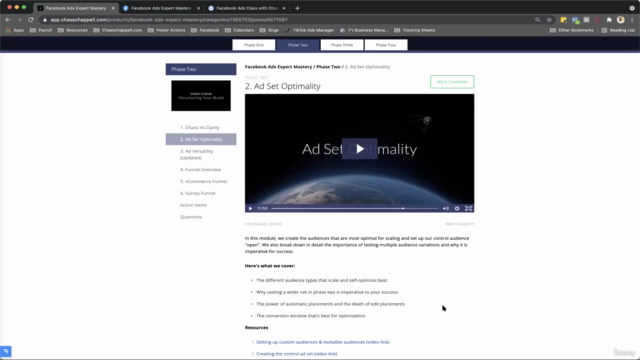This screenshot has width=640, height=360.
Task: Close the first Facebook Ads Expert Mastery tab
Action: pos(113,8)
